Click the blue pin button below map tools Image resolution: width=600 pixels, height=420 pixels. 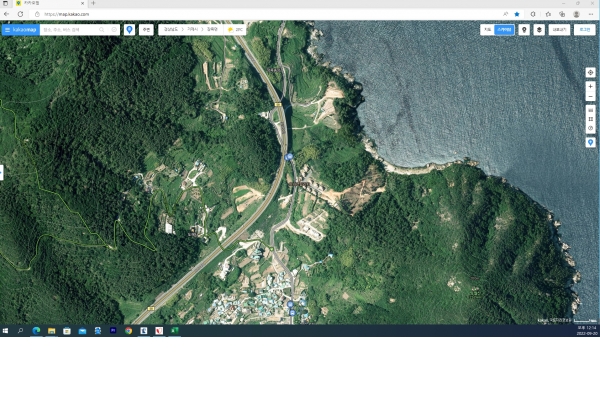(590, 142)
